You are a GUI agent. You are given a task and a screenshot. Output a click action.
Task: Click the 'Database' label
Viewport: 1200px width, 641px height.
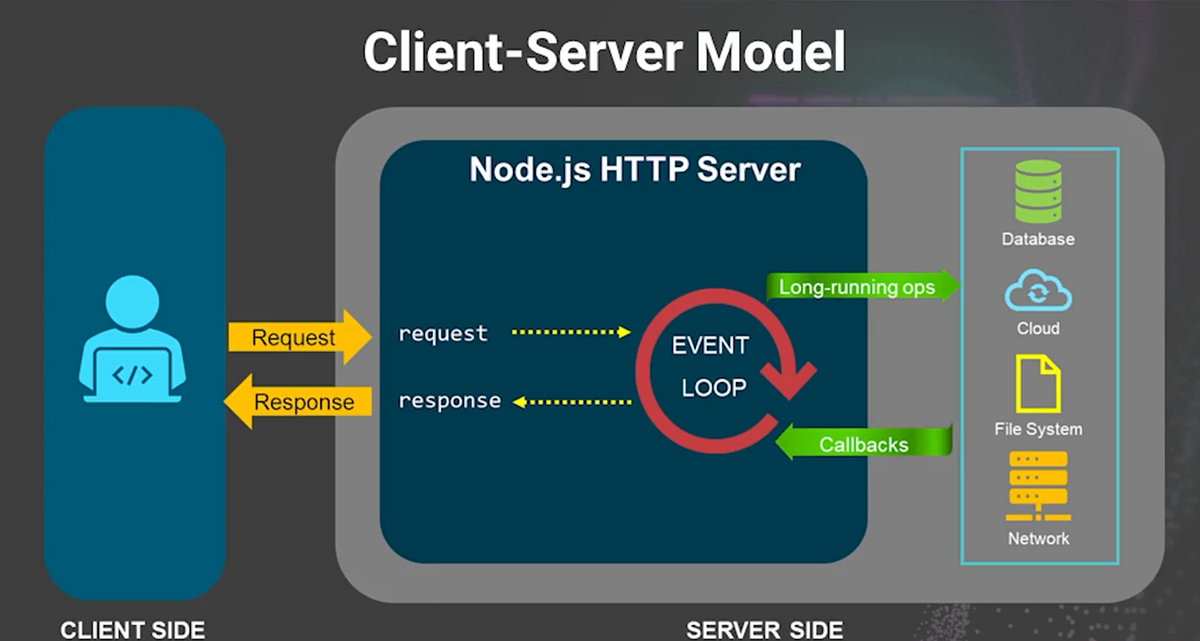pyautogui.click(x=1038, y=239)
